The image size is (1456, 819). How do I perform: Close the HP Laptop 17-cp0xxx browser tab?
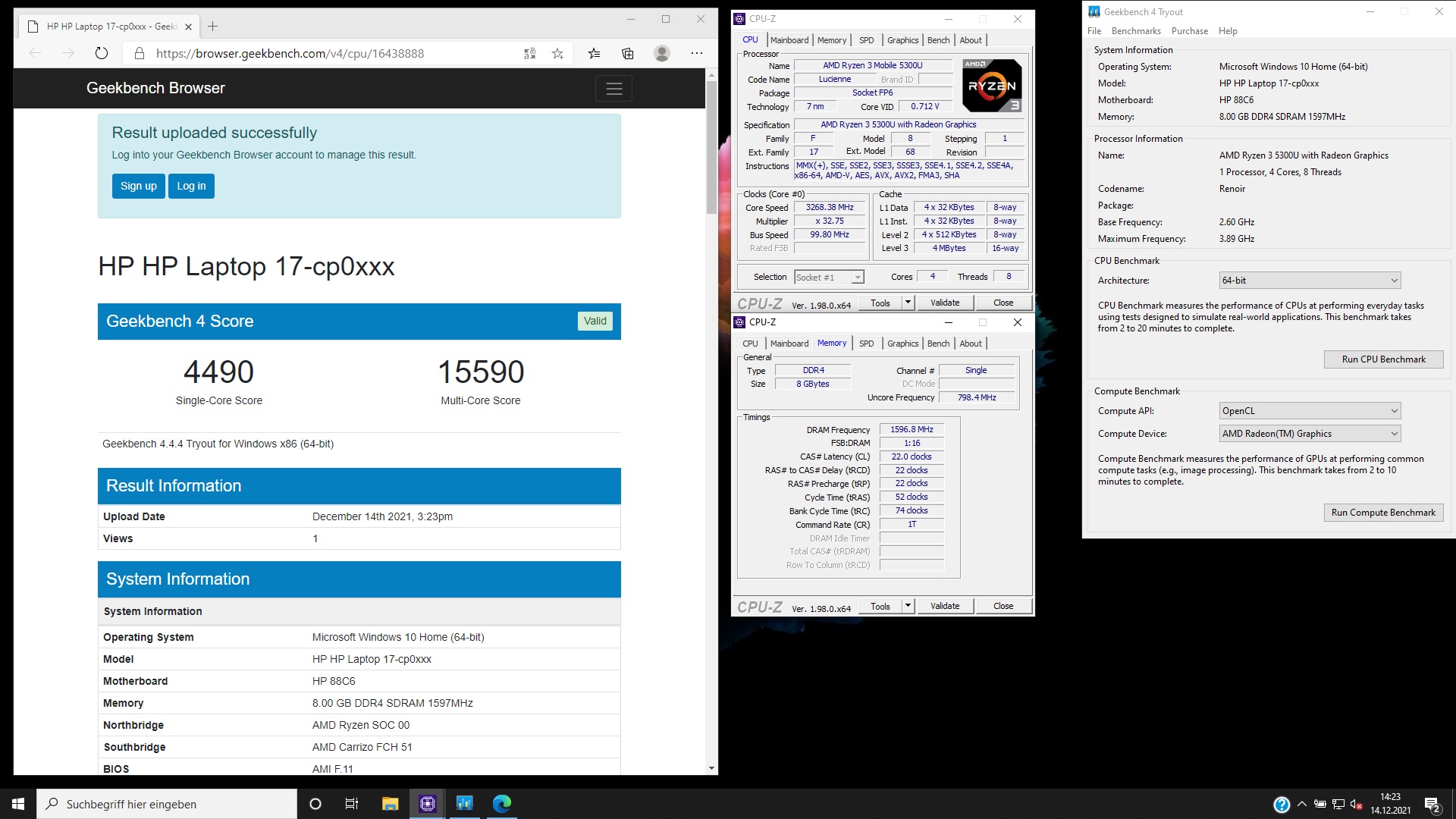point(189,27)
